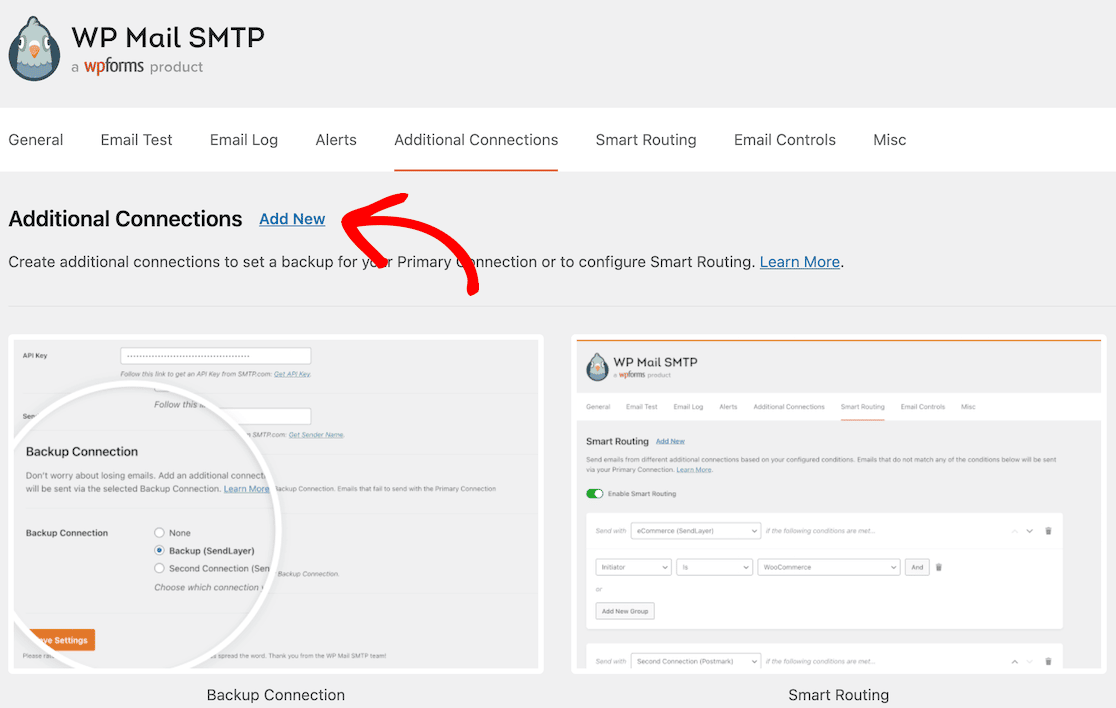This screenshot has width=1116, height=708.
Task: Click the WP Mail SMTP pigeon logo
Action: click(34, 49)
